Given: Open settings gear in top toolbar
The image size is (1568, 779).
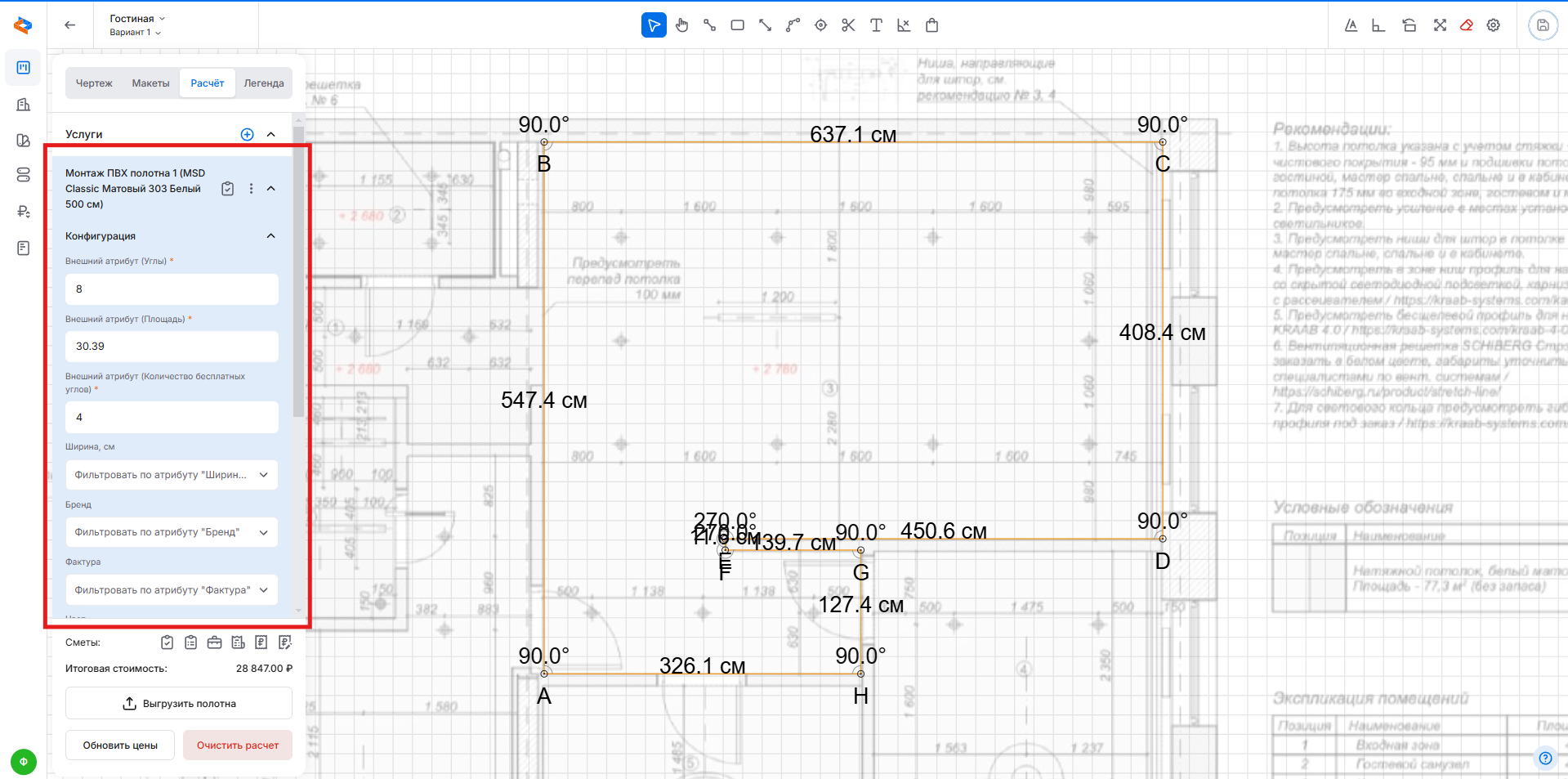Looking at the screenshot, I should point(1494,25).
